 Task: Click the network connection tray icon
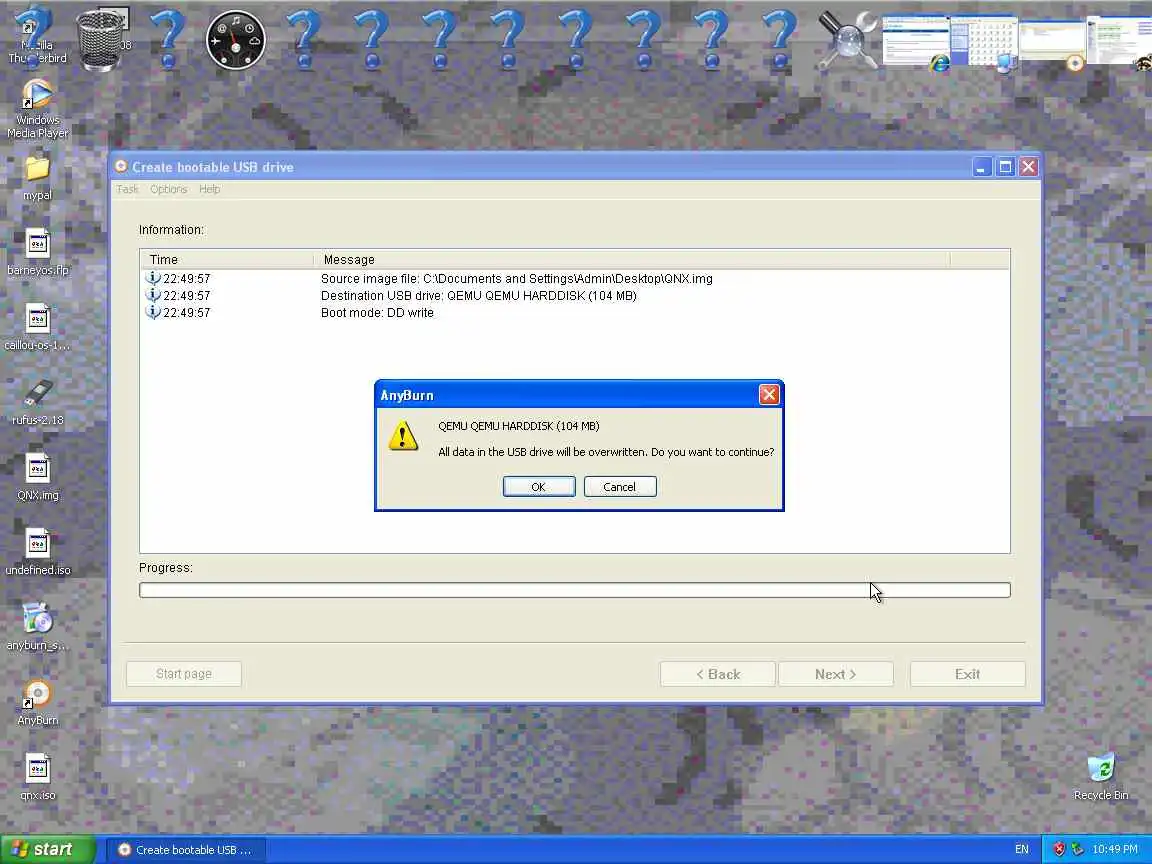pos(1077,849)
